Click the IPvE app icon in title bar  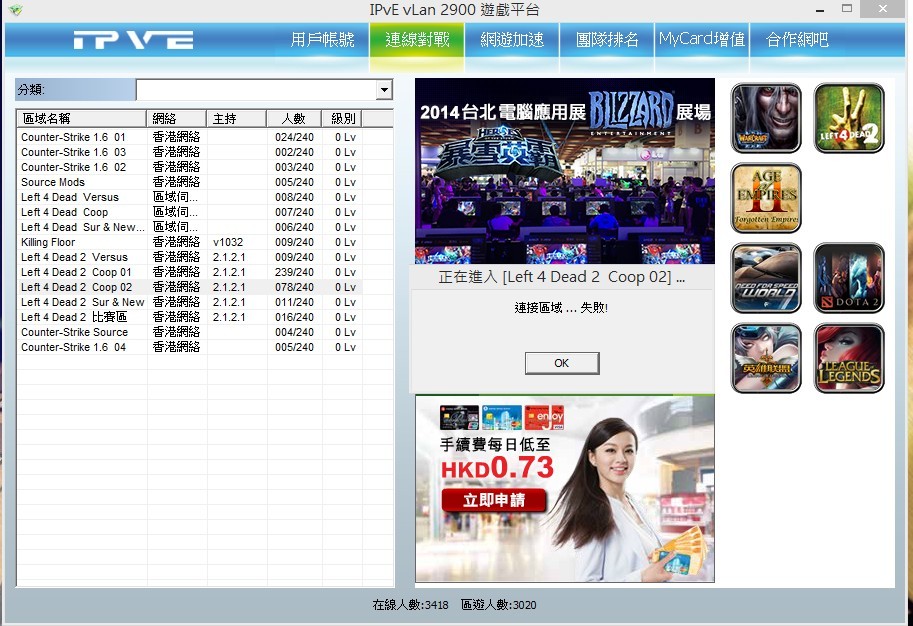tap(16, 10)
